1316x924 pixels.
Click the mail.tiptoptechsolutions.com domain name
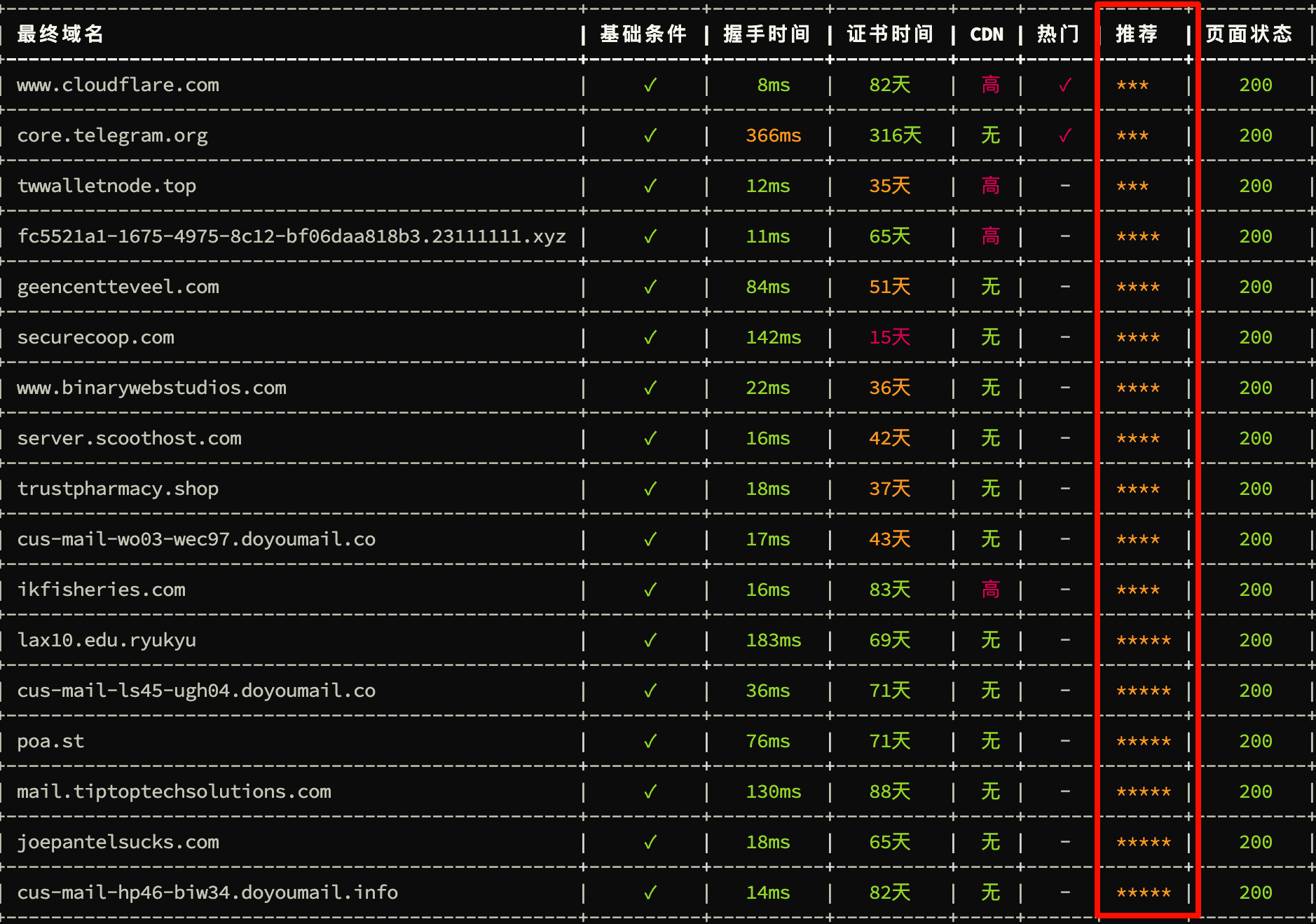click(x=174, y=792)
